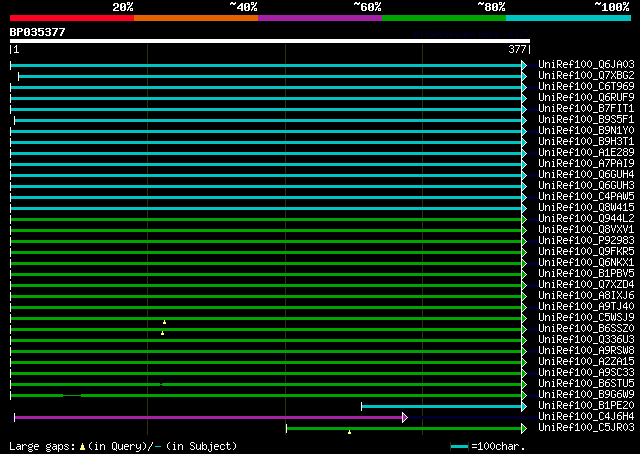The image size is (640, 454).
Task: Select label UniRef100_Q7XZD4
Action: click(586, 285)
